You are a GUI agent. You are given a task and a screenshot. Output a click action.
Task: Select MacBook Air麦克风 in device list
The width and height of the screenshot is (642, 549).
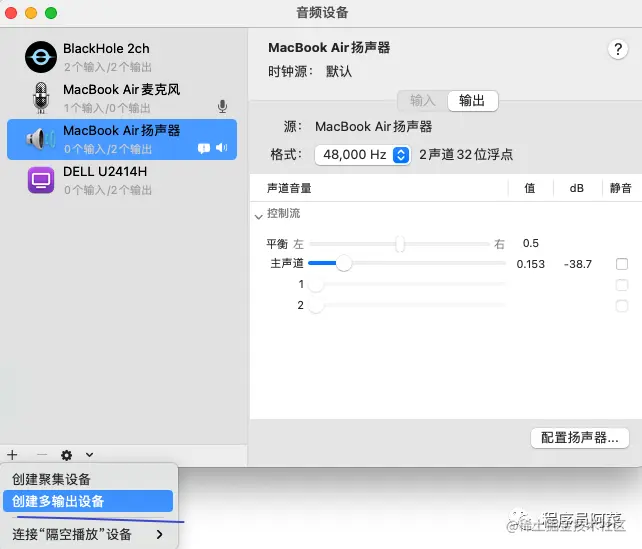coord(122,98)
